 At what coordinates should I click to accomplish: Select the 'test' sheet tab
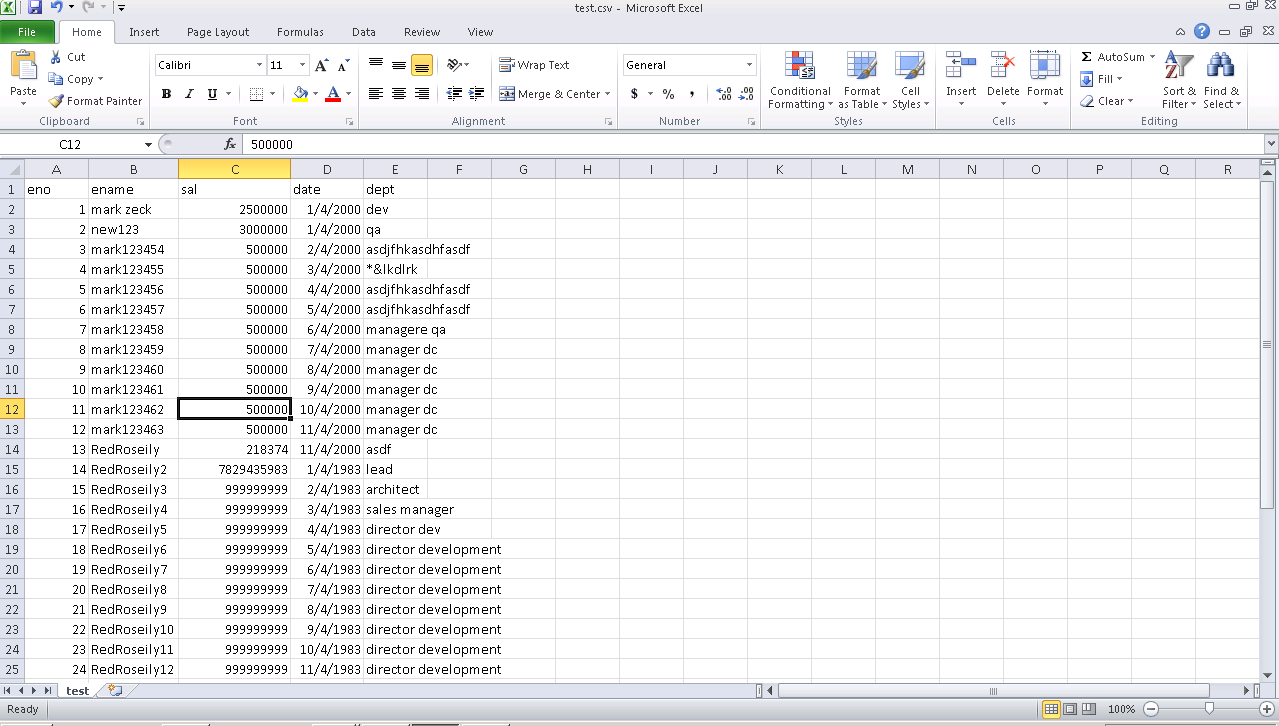pyautogui.click(x=77, y=690)
